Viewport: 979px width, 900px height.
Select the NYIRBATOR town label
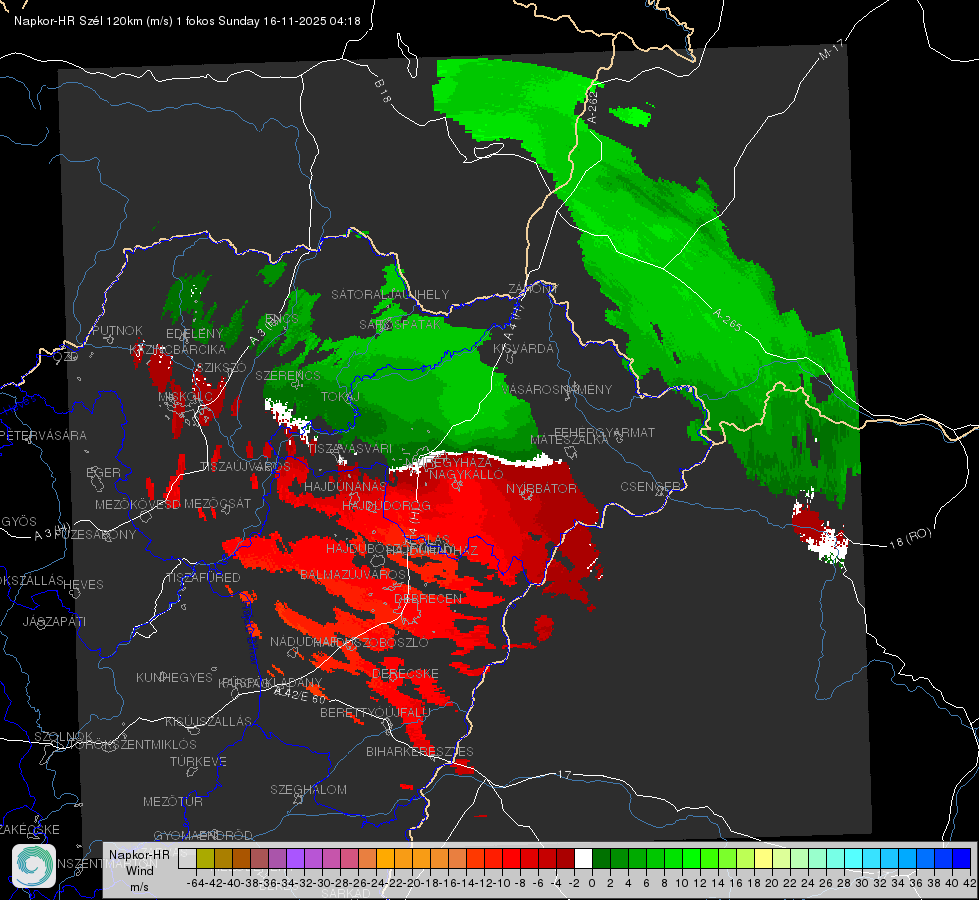(x=541, y=488)
